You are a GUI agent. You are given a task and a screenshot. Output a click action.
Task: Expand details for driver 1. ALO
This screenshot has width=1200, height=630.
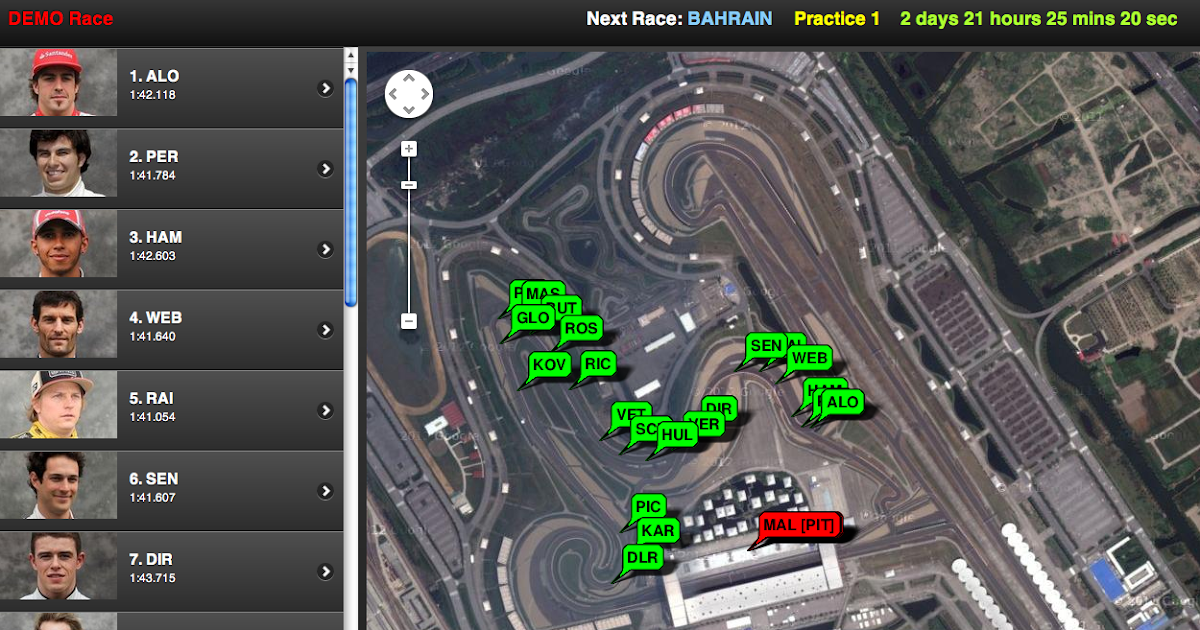pos(325,88)
